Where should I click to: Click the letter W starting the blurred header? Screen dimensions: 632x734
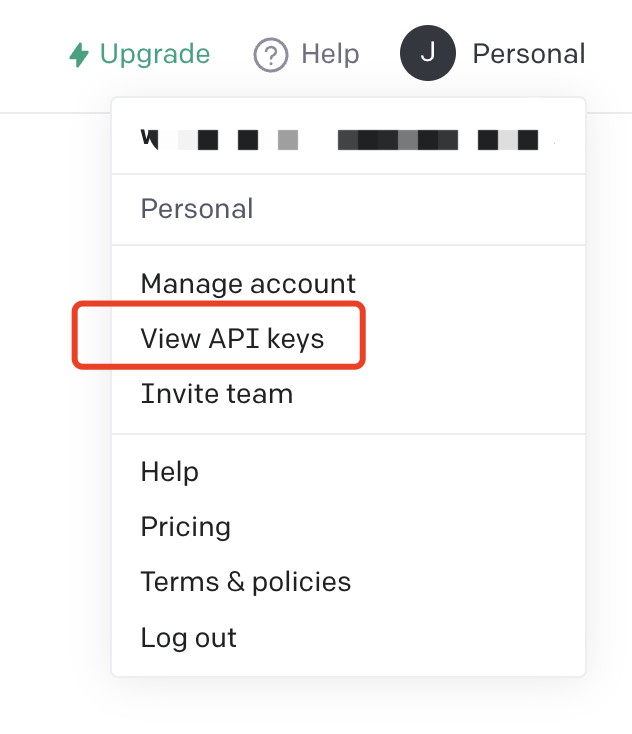tap(150, 139)
